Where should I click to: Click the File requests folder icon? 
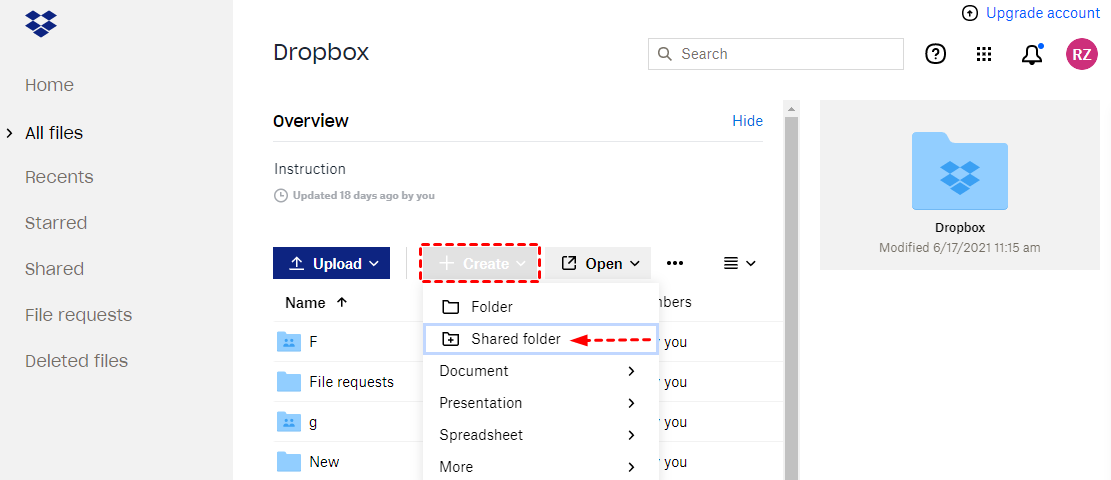tap(289, 382)
